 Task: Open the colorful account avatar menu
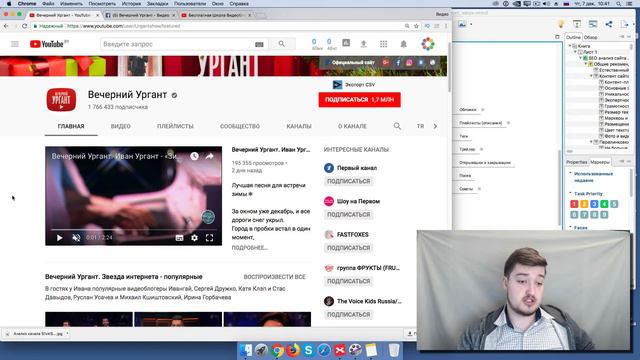tap(428, 44)
